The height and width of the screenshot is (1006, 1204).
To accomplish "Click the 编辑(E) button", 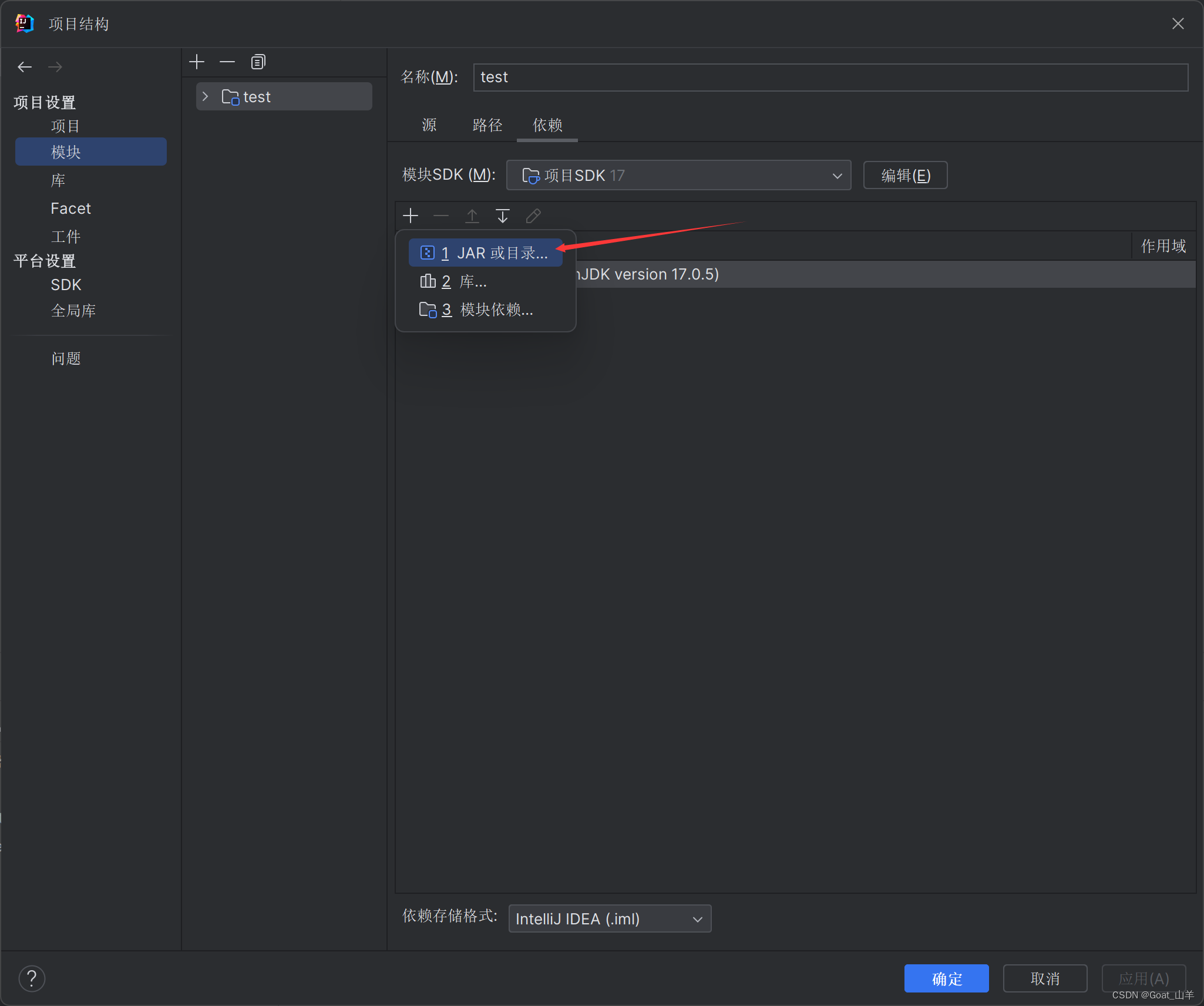I will click(905, 175).
